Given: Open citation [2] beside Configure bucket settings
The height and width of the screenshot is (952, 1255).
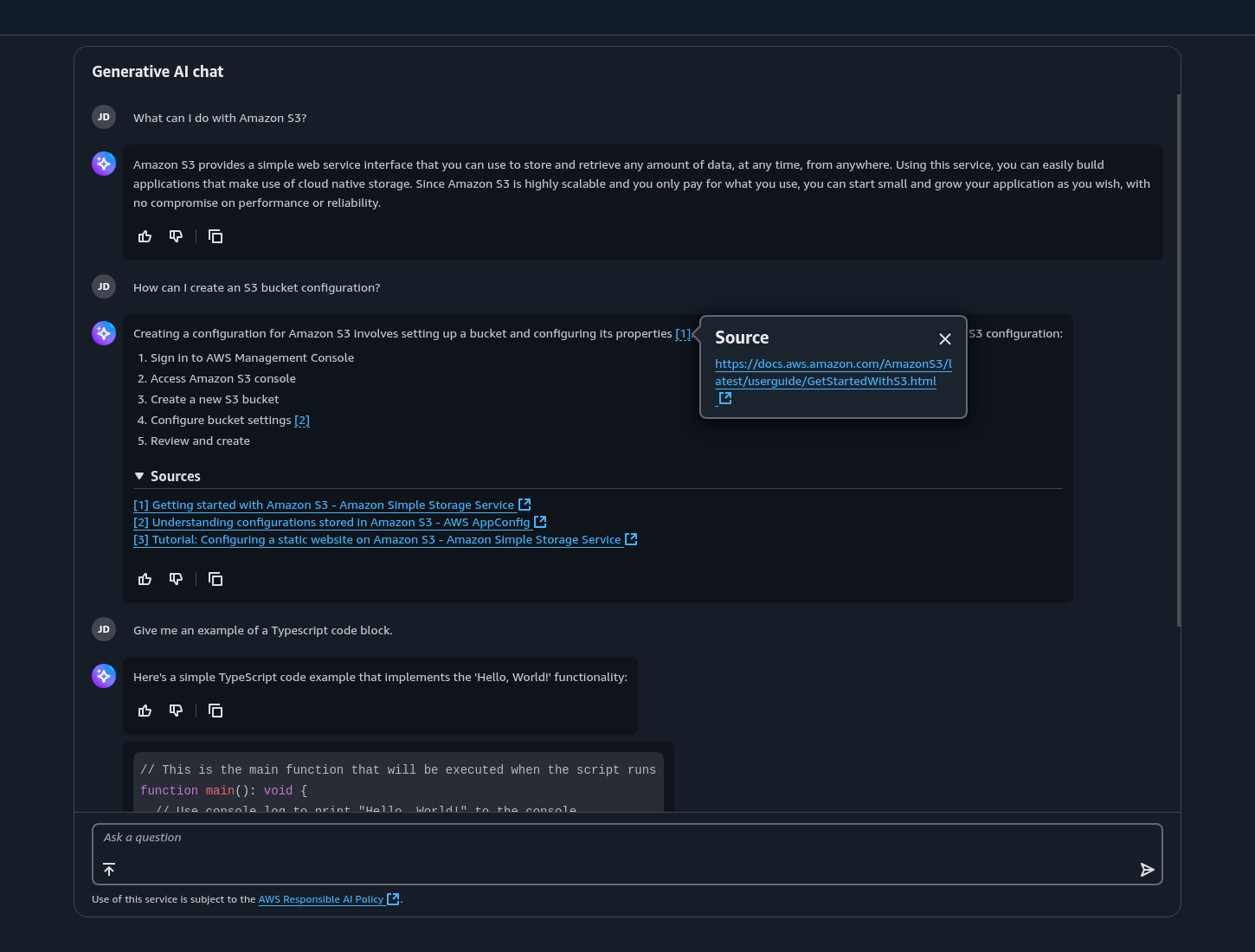Looking at the screenshot, I should (x=302, y=420).
